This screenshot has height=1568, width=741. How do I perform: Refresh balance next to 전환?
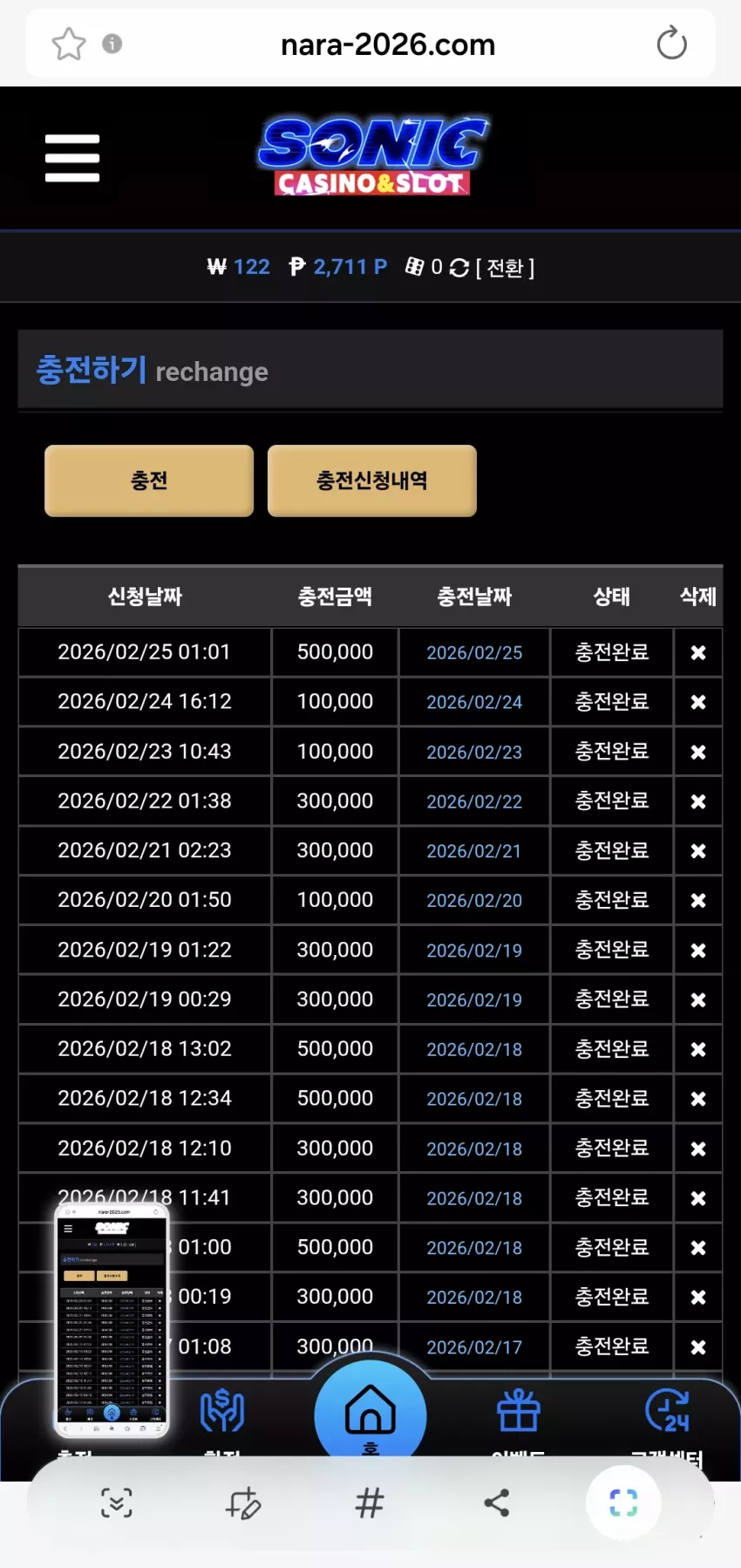(459, 268)
